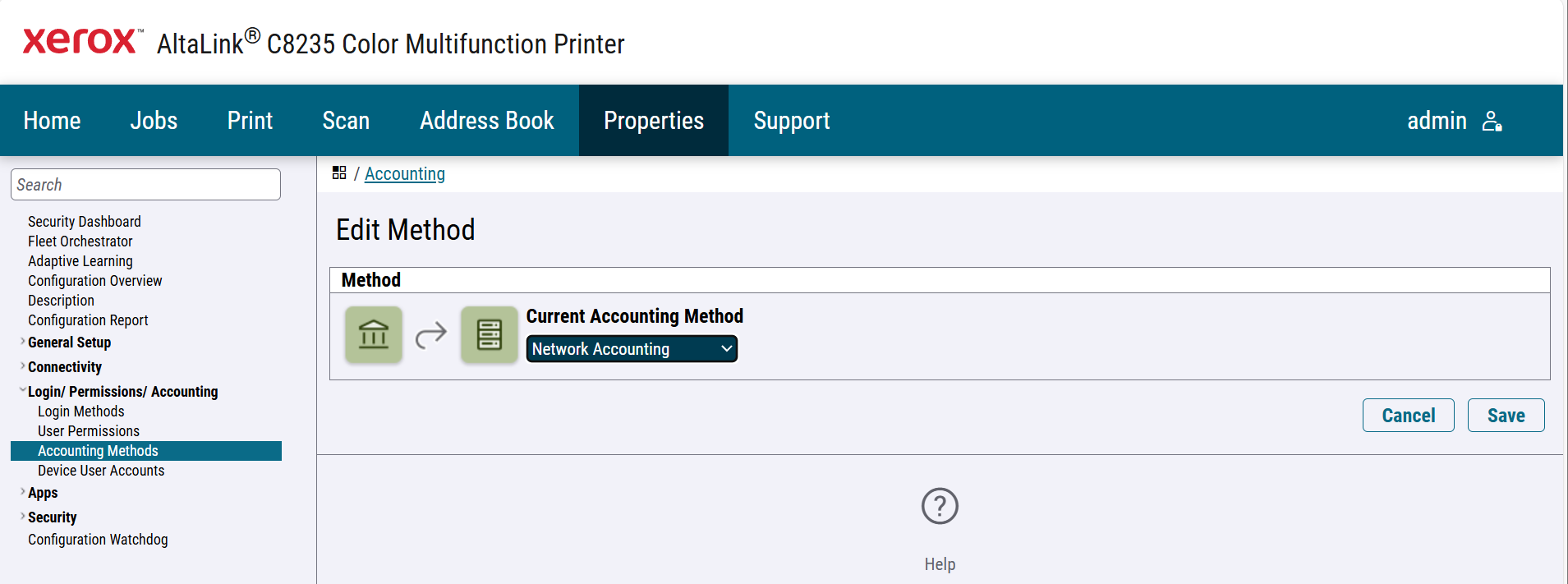Click the bank building accounting icon

pyautogui.click(x=374, y=334)
